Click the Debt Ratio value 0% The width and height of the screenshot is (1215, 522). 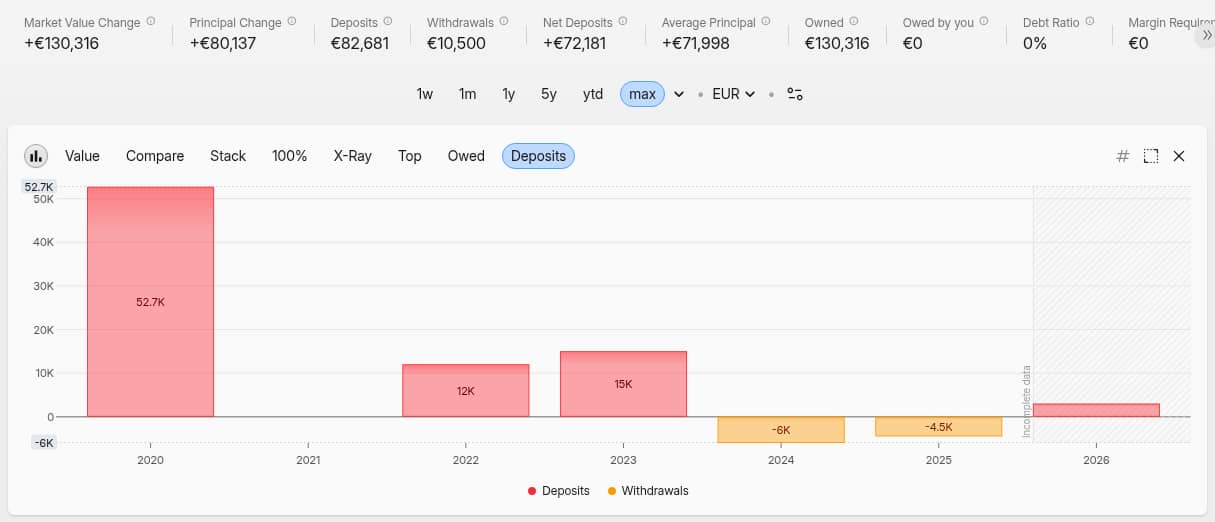[1035, 43]
